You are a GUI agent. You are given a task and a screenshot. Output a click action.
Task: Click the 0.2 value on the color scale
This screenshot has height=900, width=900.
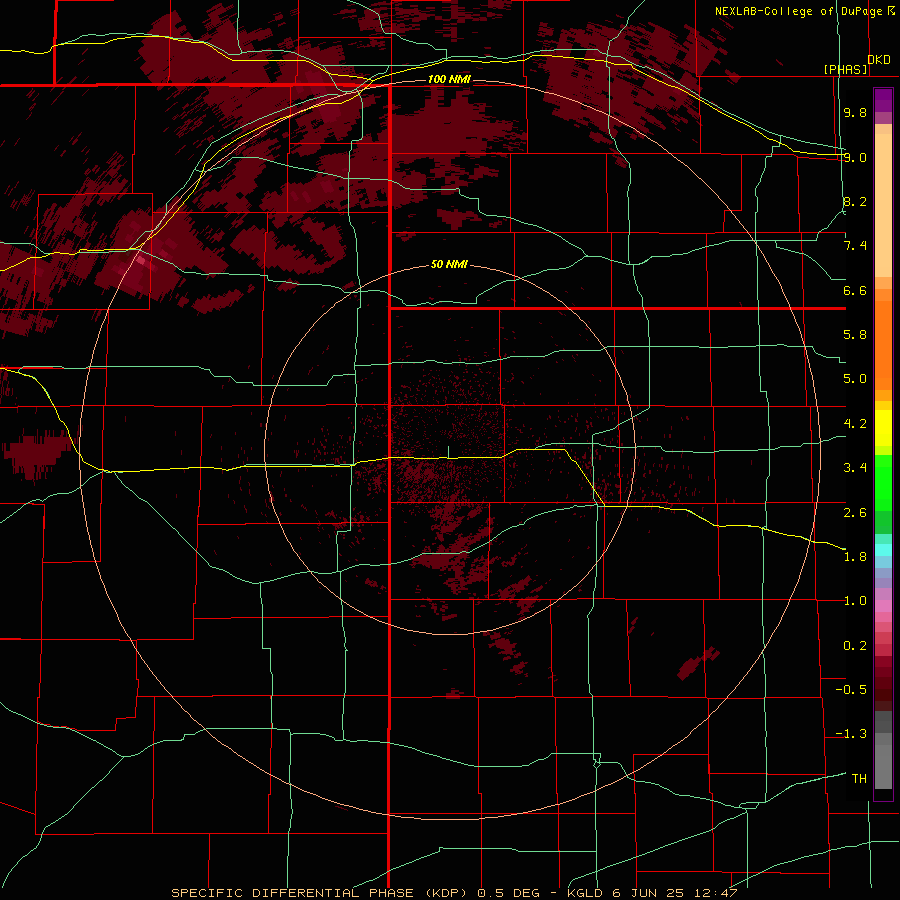855,646
